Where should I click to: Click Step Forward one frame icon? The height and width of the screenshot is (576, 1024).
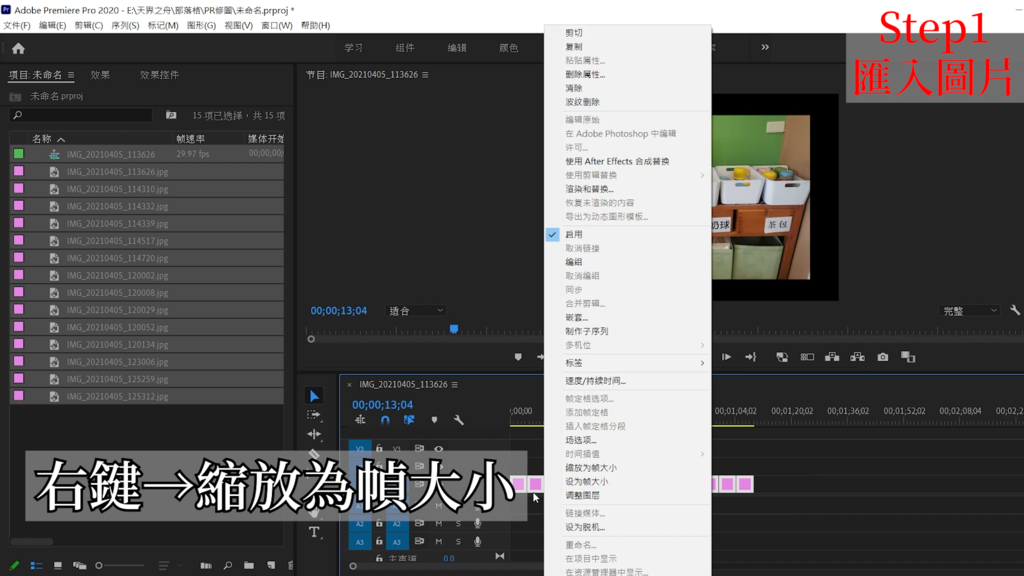point(726,357)
